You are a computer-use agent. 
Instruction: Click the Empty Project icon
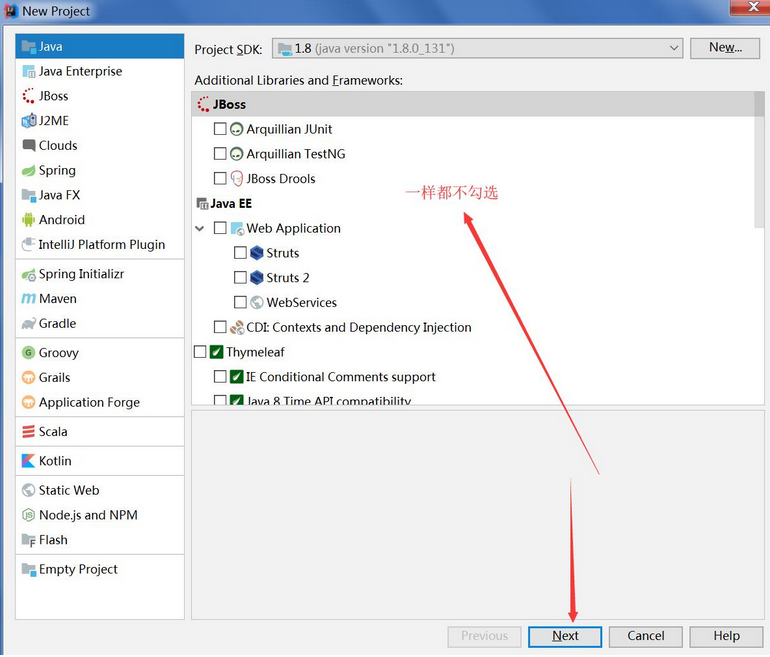tap(29, 570)
